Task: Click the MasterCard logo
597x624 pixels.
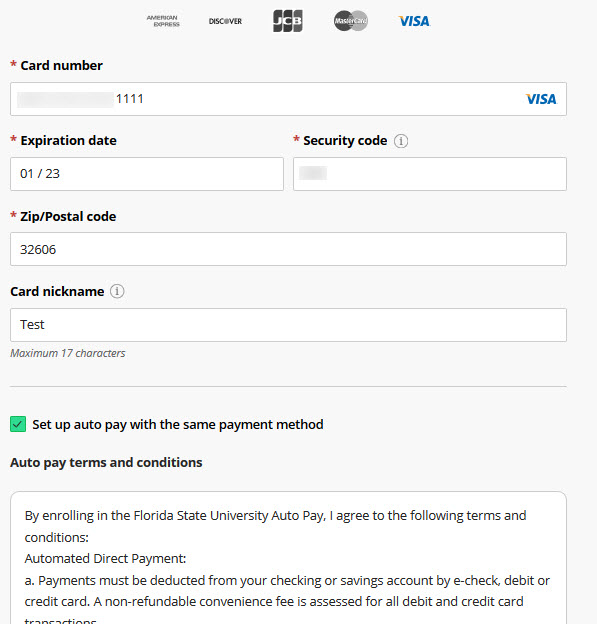Action: (x=351, y=21)
